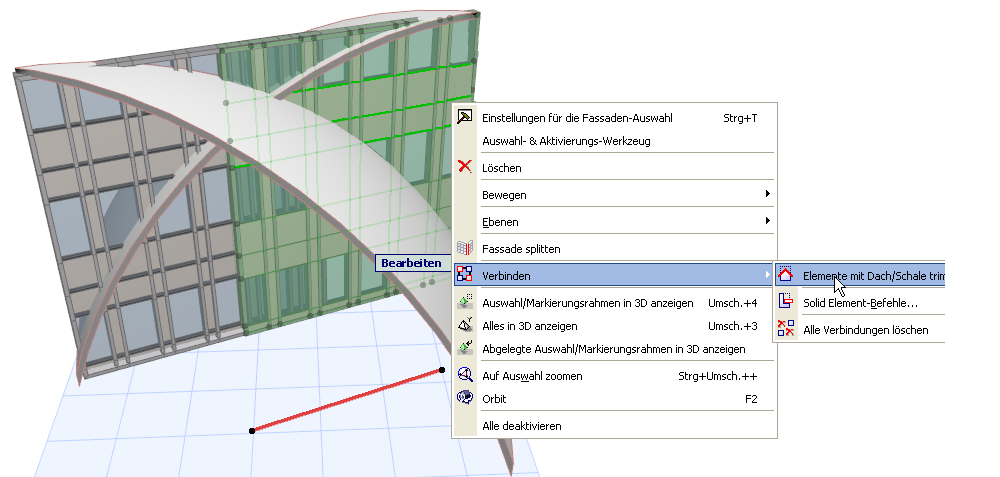
Task: Open Solid Element-Befehle…
Action: [860, 303]
